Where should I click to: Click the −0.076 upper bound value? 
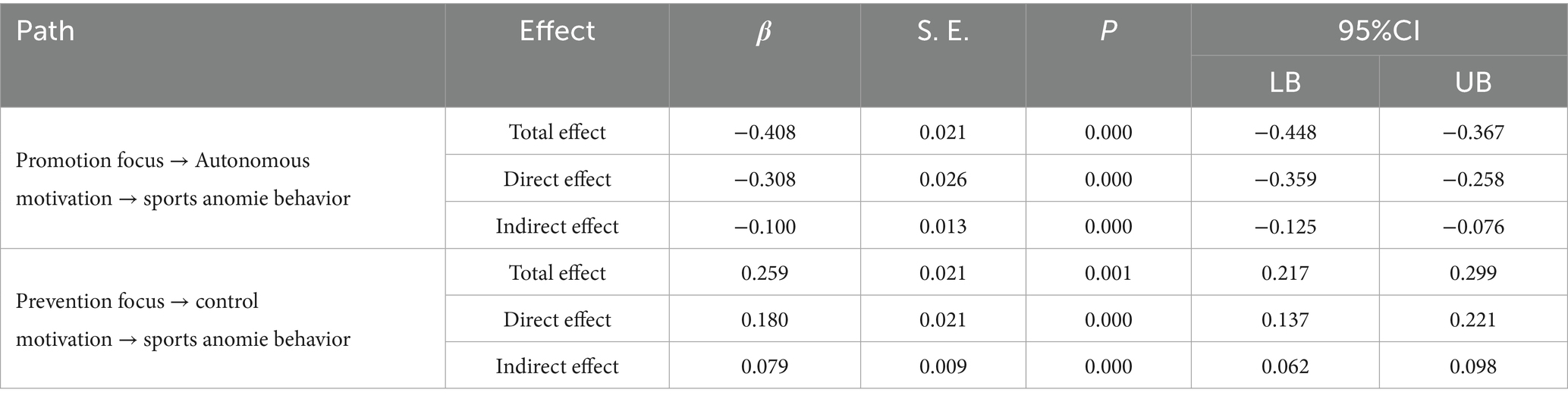click(1473, 226)
